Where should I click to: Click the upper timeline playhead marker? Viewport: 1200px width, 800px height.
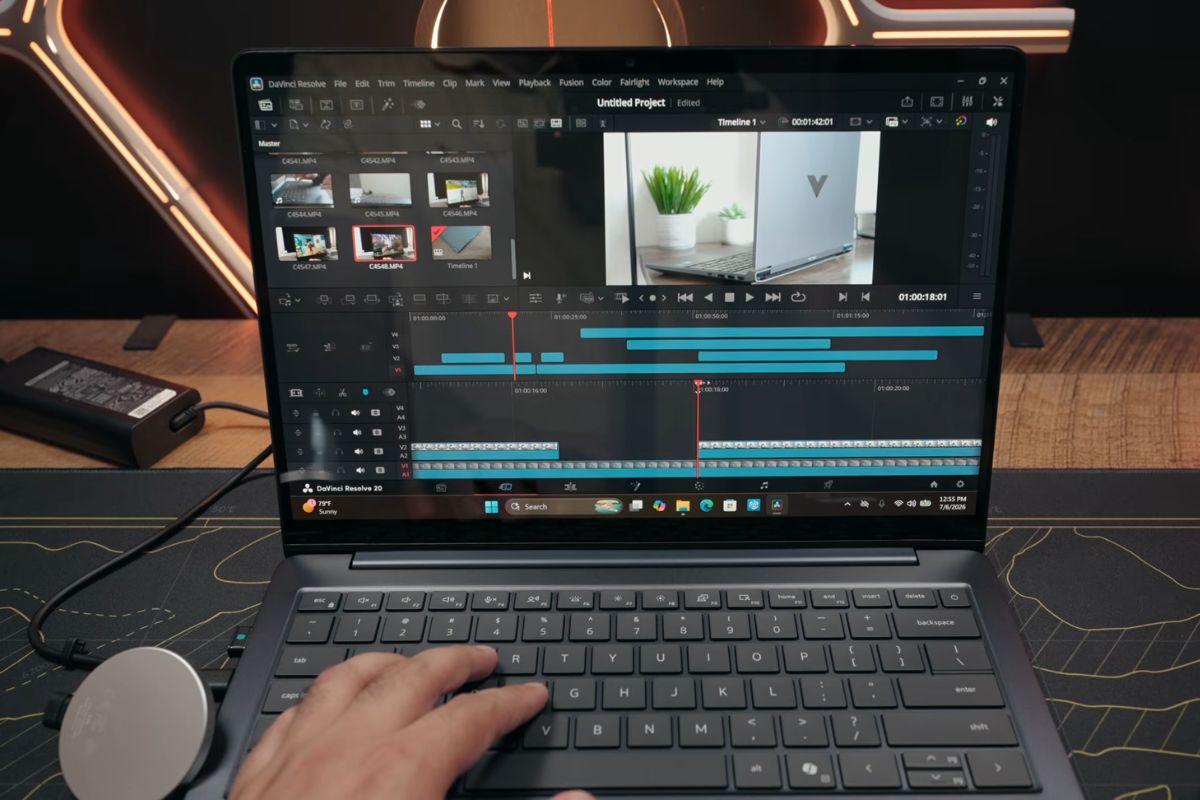(512, 315)
